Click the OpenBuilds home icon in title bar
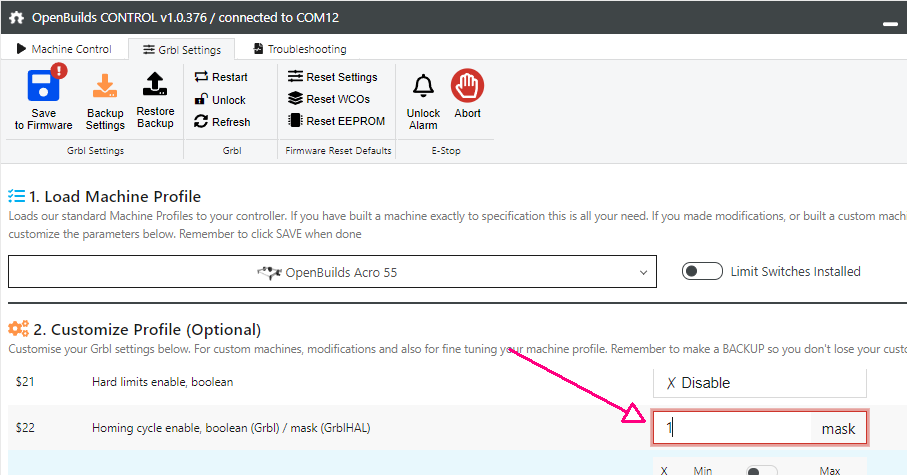The height and width of the screenshot is (475, 907). click(16, 16)
